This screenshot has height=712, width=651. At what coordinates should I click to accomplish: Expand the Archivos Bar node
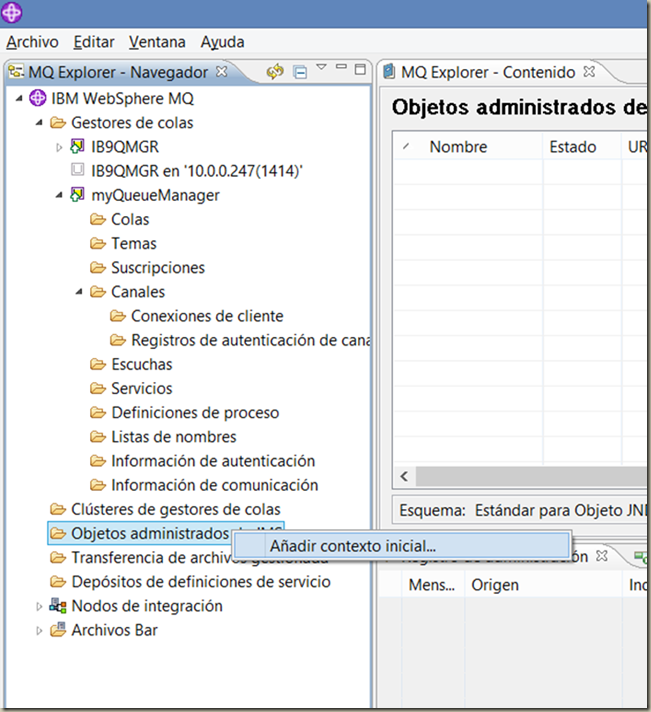click(39, 630)
